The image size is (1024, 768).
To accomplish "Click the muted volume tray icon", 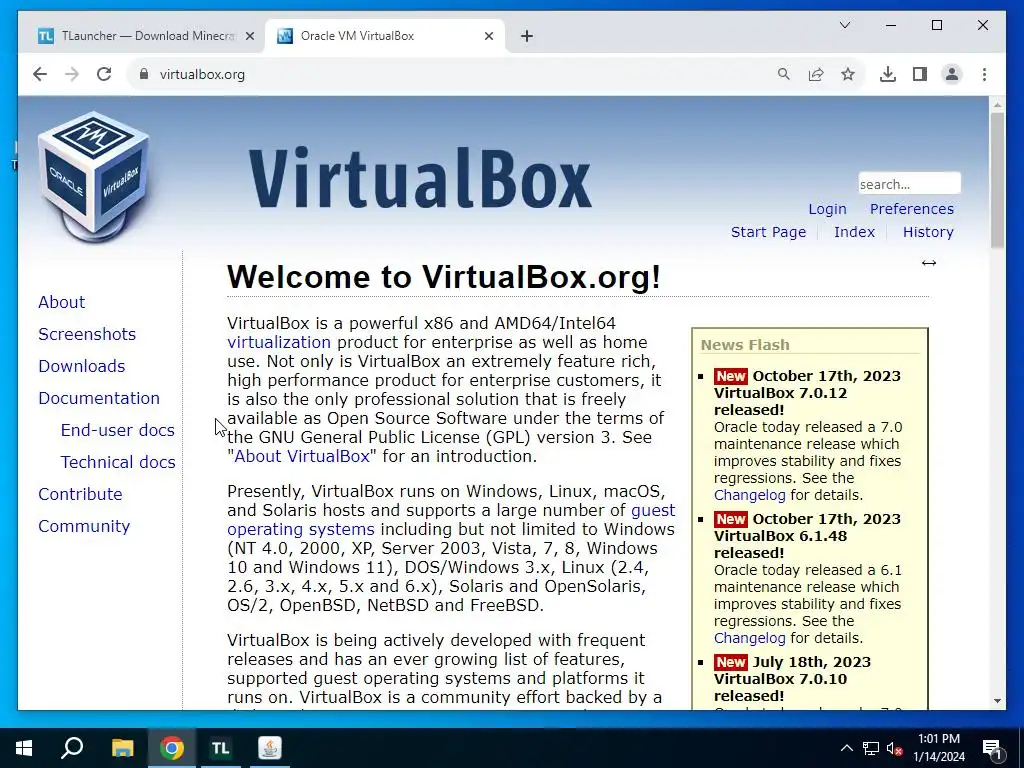I will point(895,748).
